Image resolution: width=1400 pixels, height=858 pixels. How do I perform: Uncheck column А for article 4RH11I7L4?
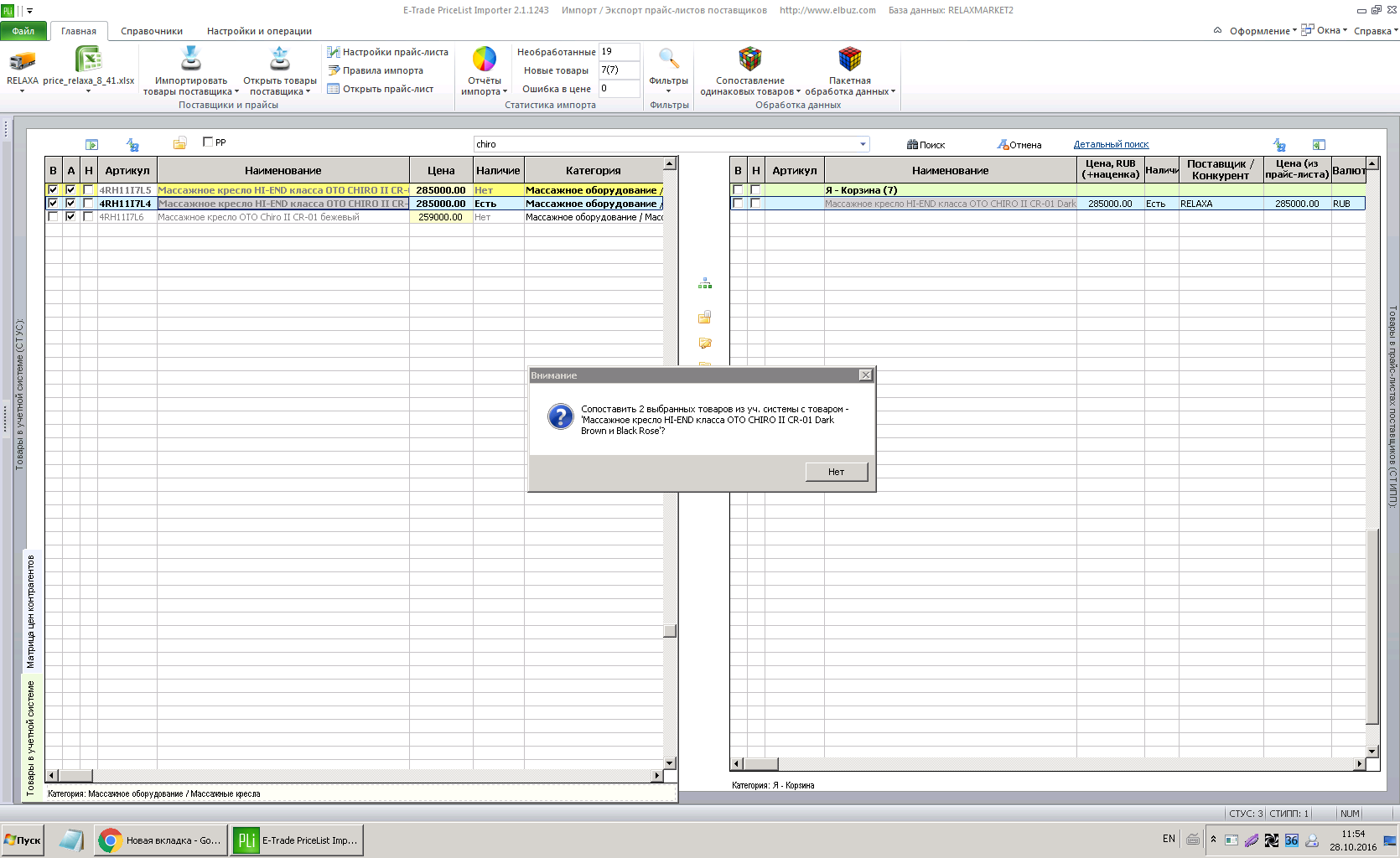coord(70,204)
